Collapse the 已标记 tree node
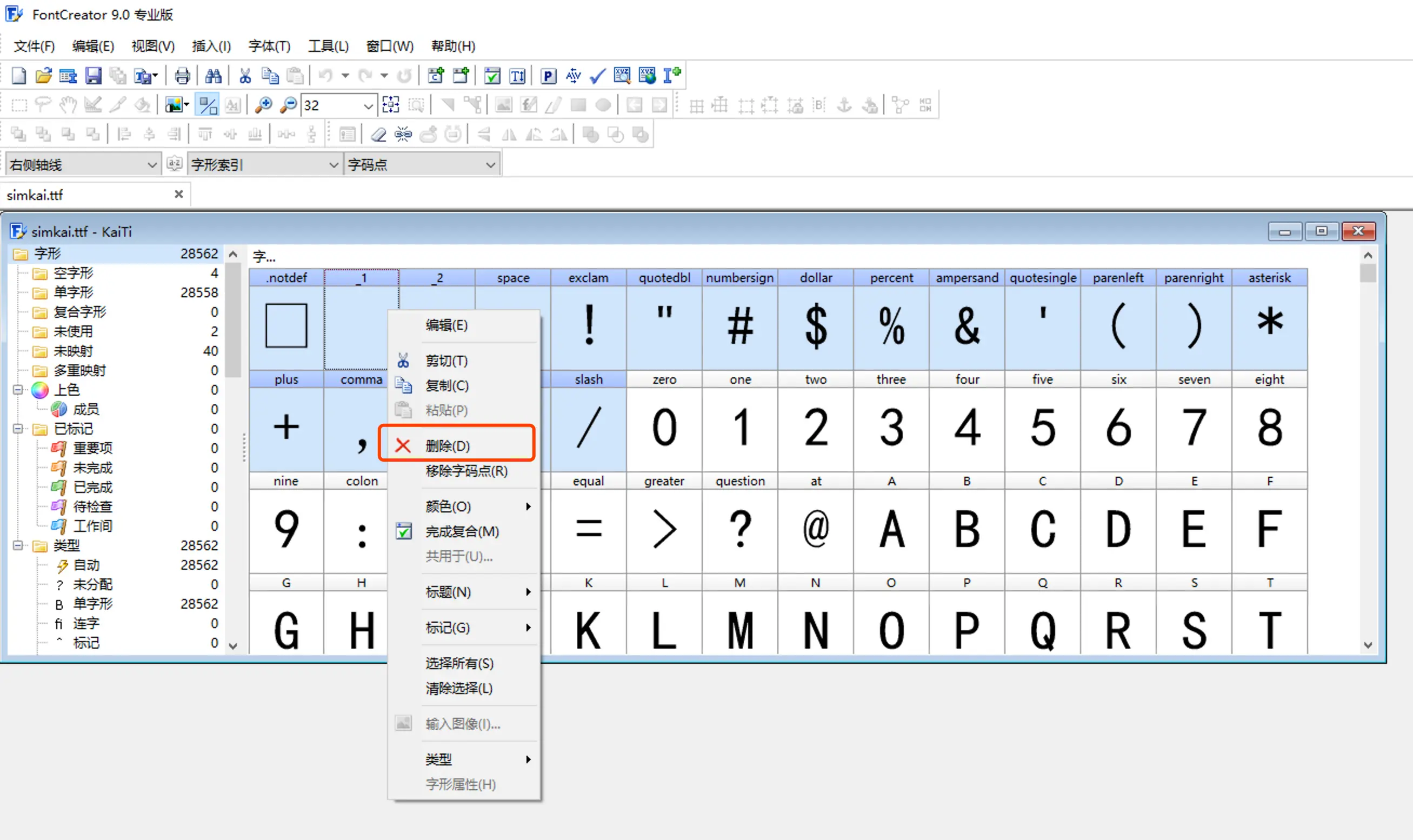 click(18, 429)
